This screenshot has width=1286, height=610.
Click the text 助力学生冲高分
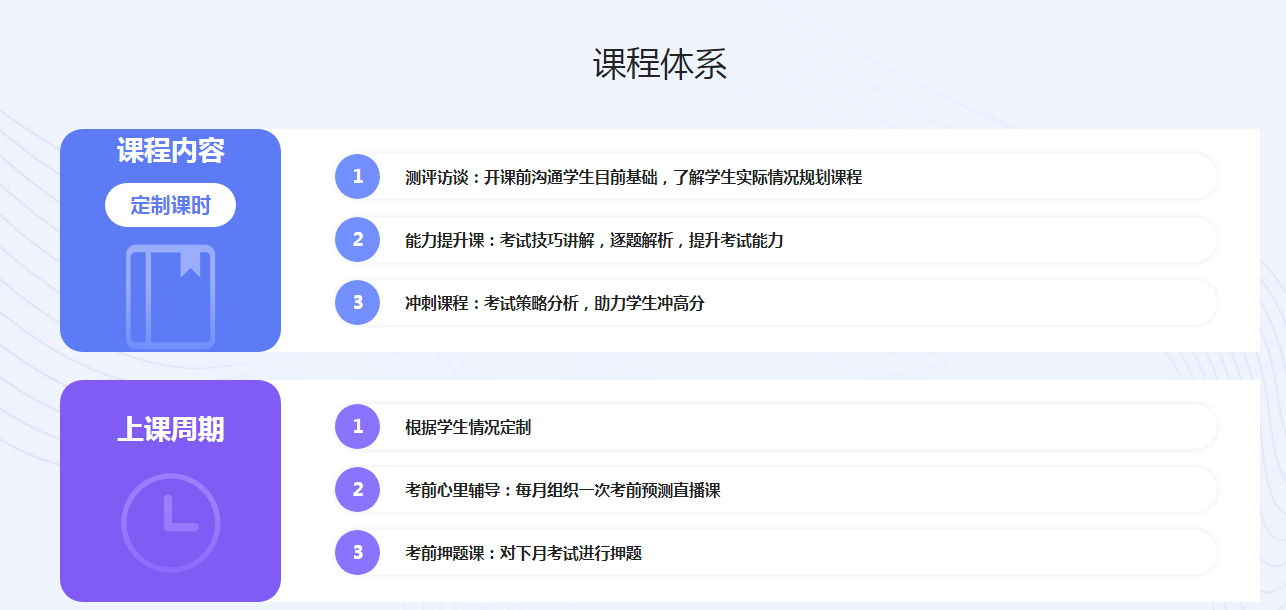649,303
